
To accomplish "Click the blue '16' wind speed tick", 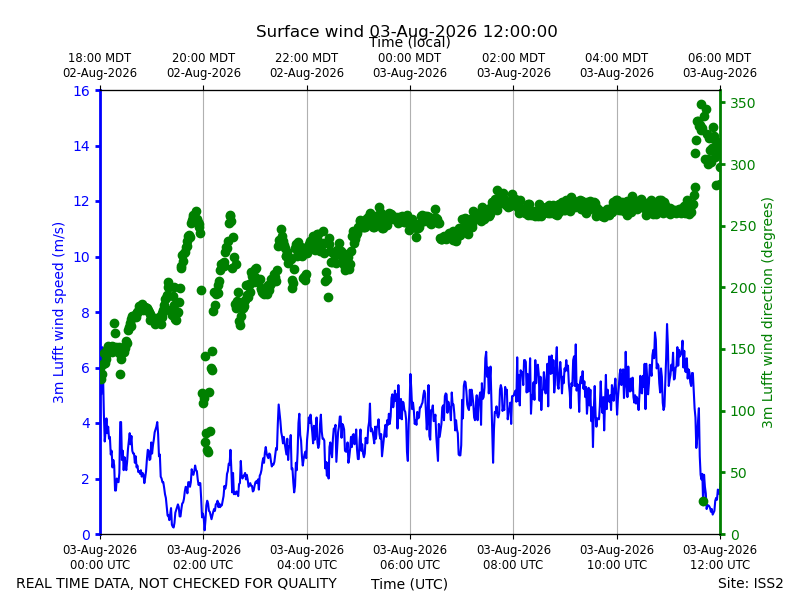I will click(x=81, y=91).
